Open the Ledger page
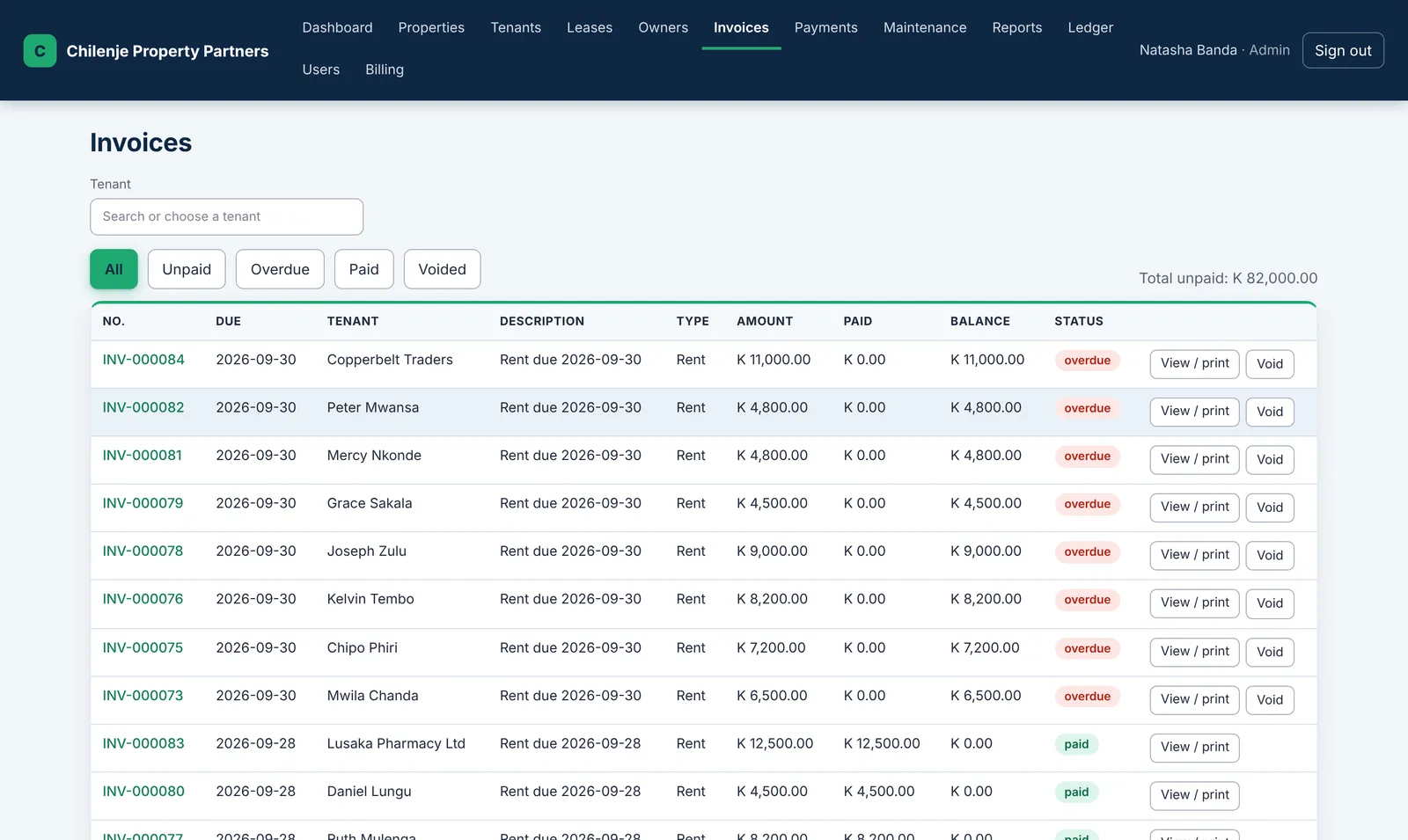This screenshot has height=840, width=1408. [1090, 27]
